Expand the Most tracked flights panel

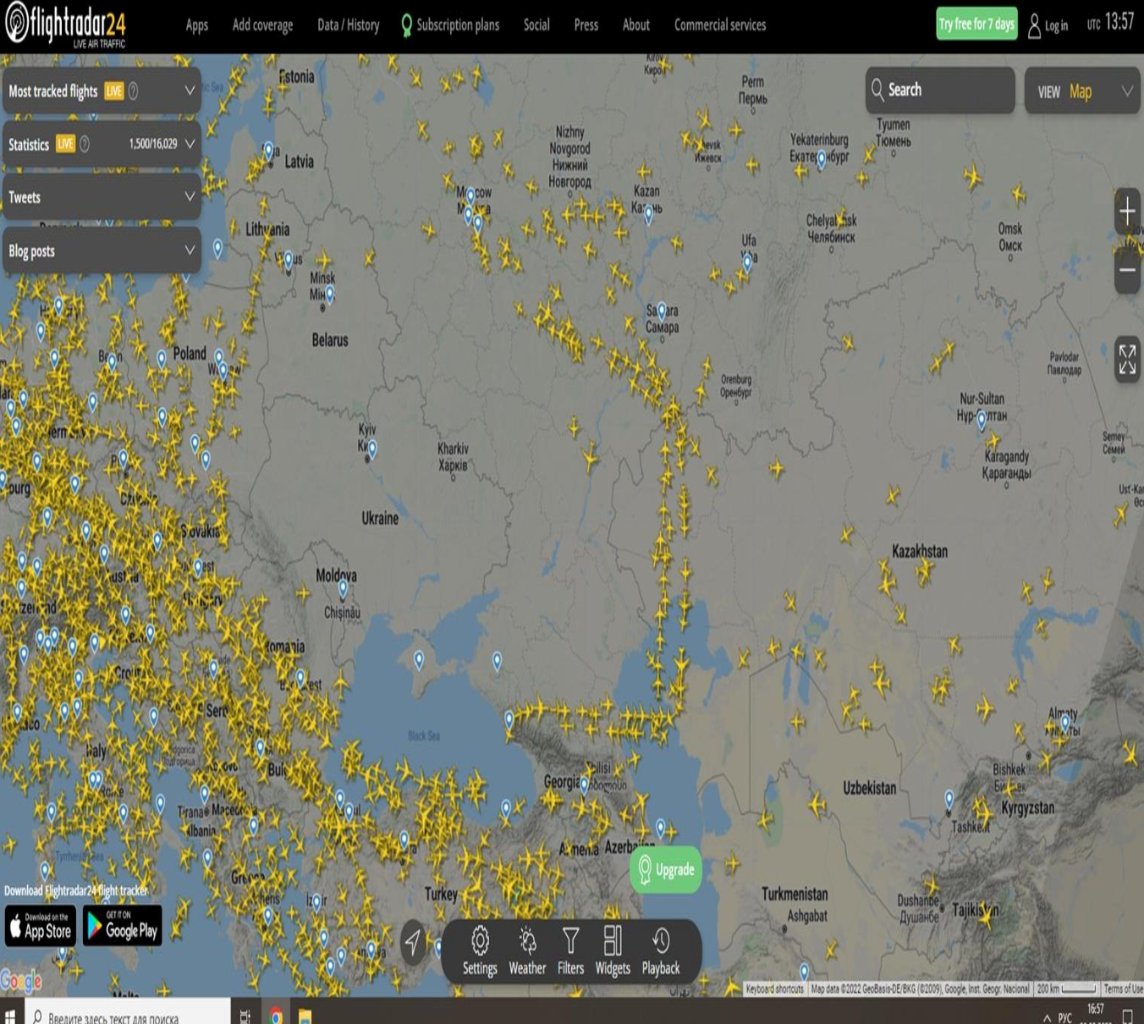(100, 91)
